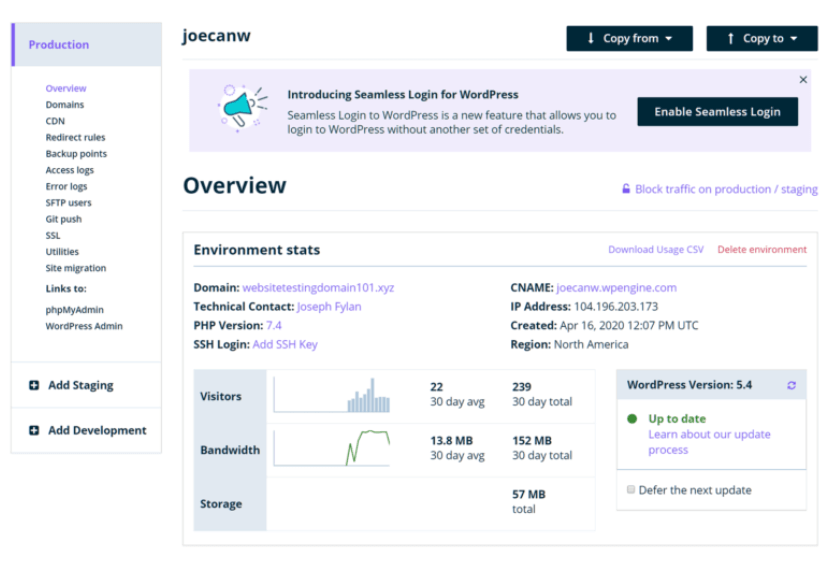Click the 239 visitors 30 day total
The image size is (830, 562).
click(x=521, y=387)
